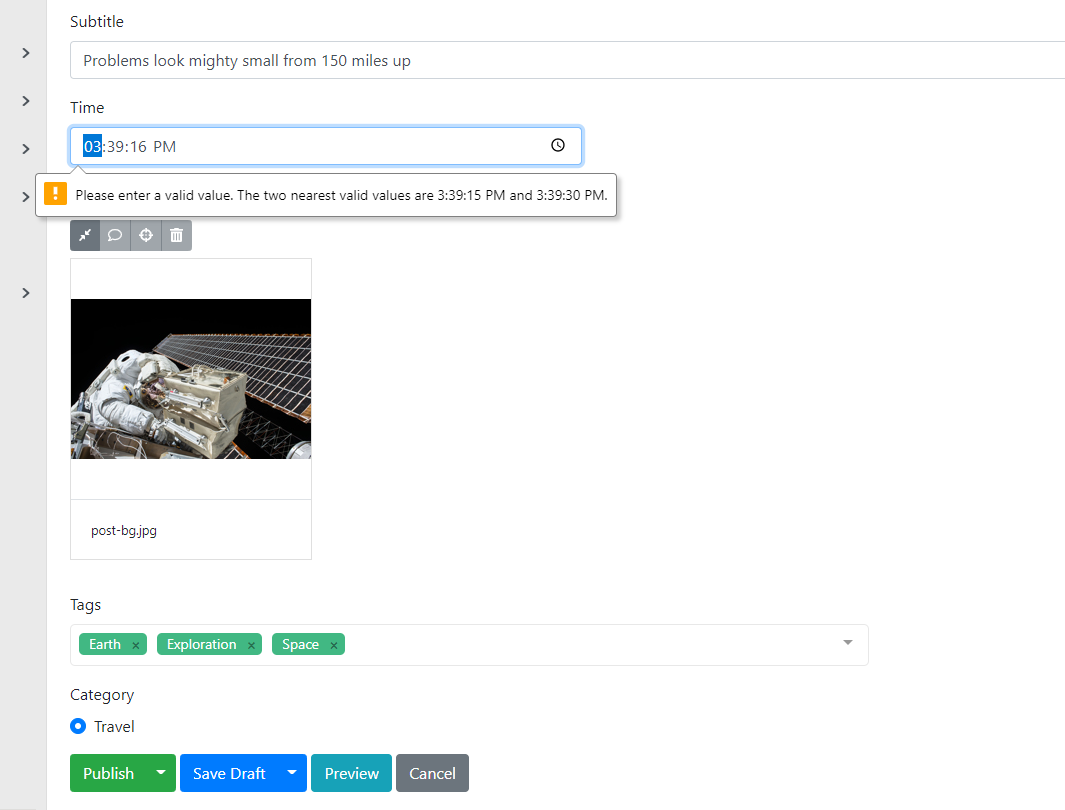Click the Tags field empty input area

click(591, 644)
